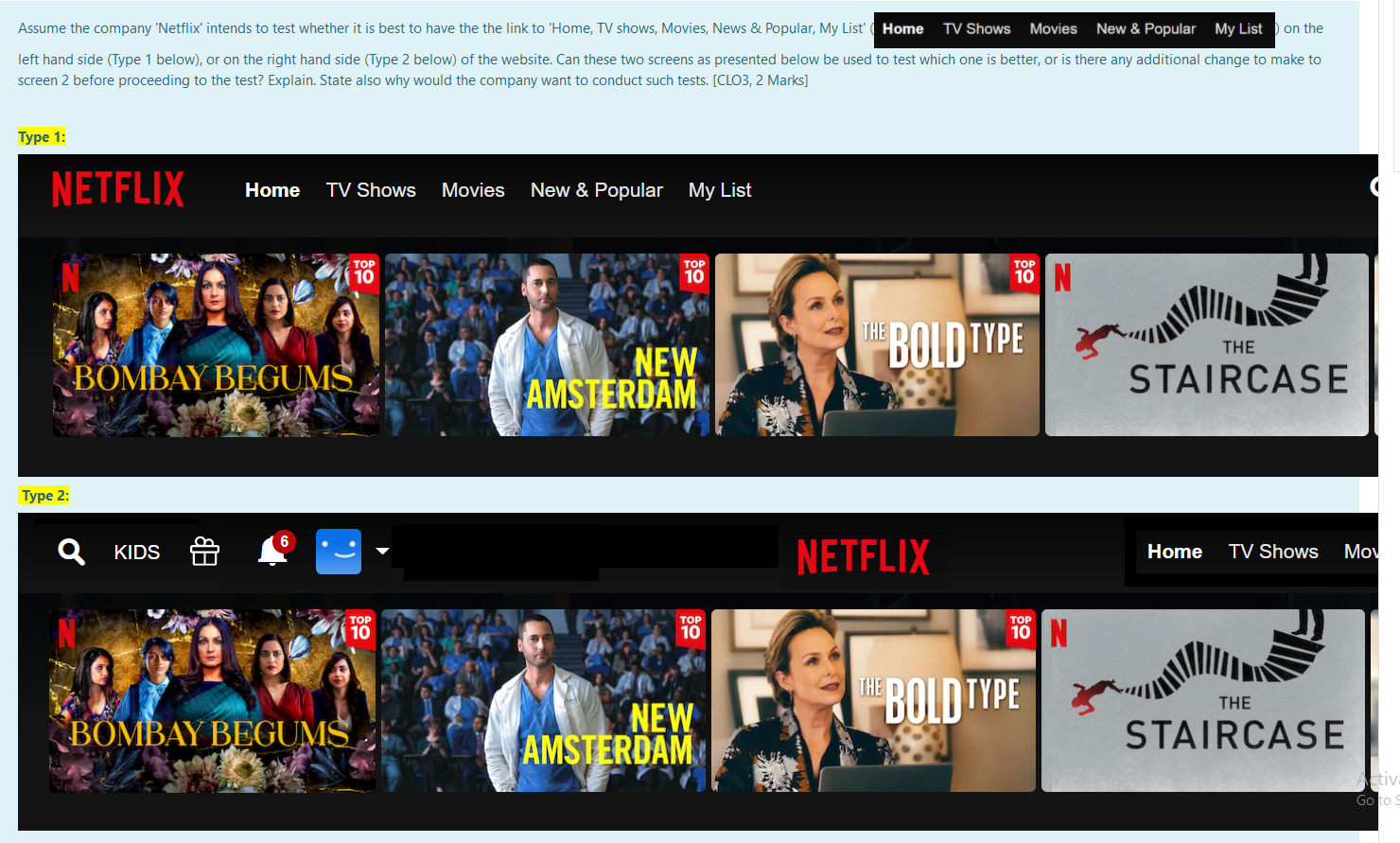
Task: Click New & Popular in the question's inline nav image
Action: pos(1146,28)
